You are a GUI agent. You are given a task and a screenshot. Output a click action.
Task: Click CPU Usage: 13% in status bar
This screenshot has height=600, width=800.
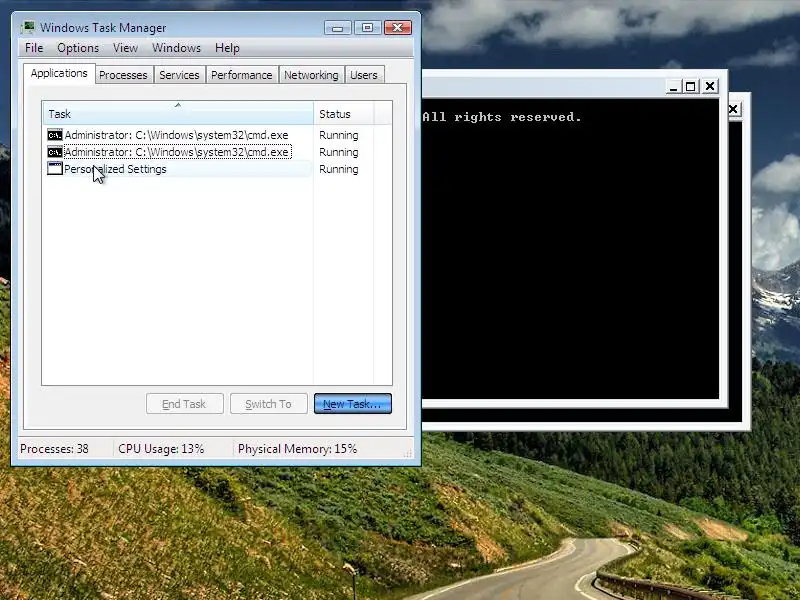(x=161, y=449)
